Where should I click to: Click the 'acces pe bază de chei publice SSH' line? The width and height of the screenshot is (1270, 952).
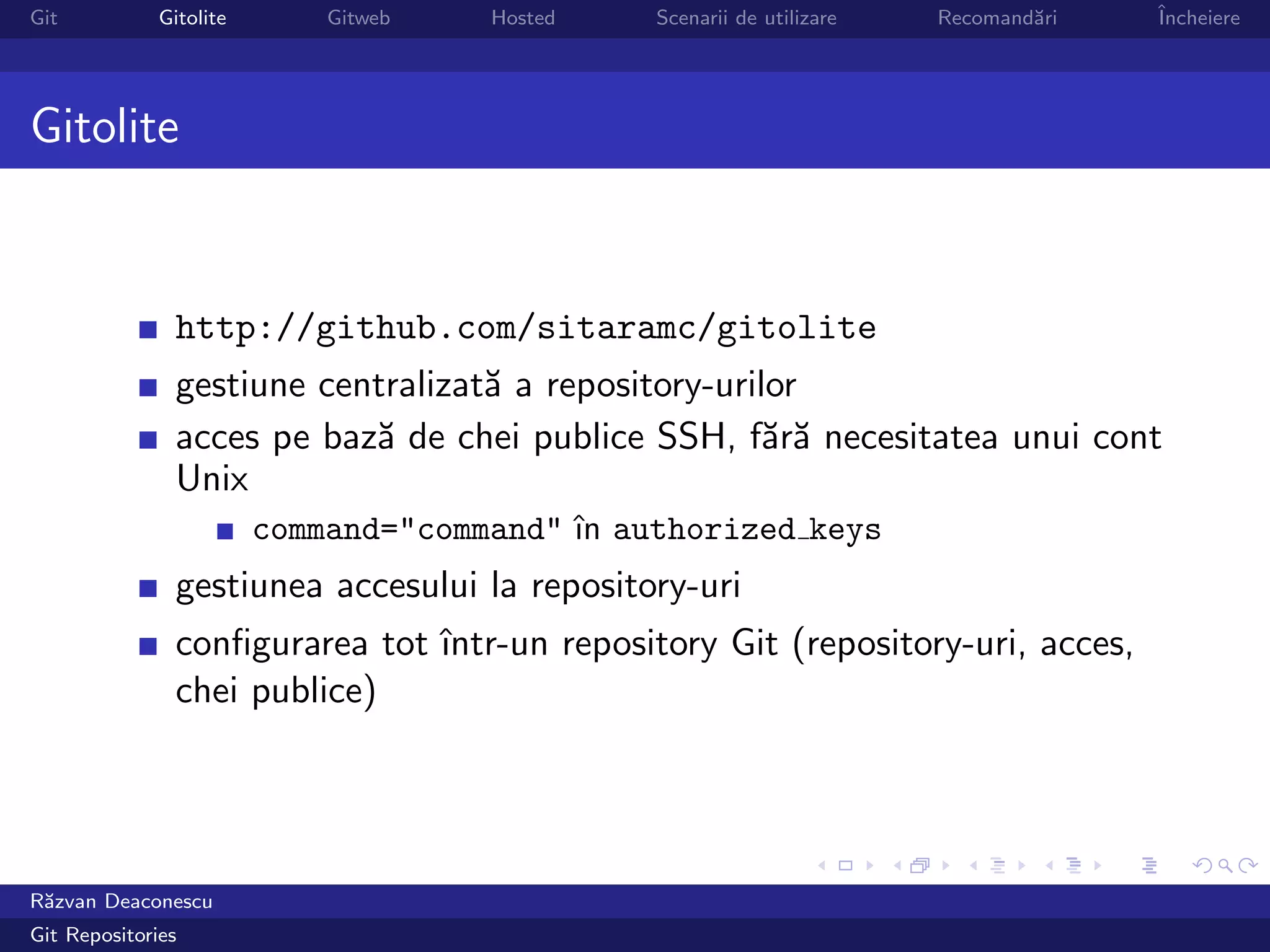[668, 437]
